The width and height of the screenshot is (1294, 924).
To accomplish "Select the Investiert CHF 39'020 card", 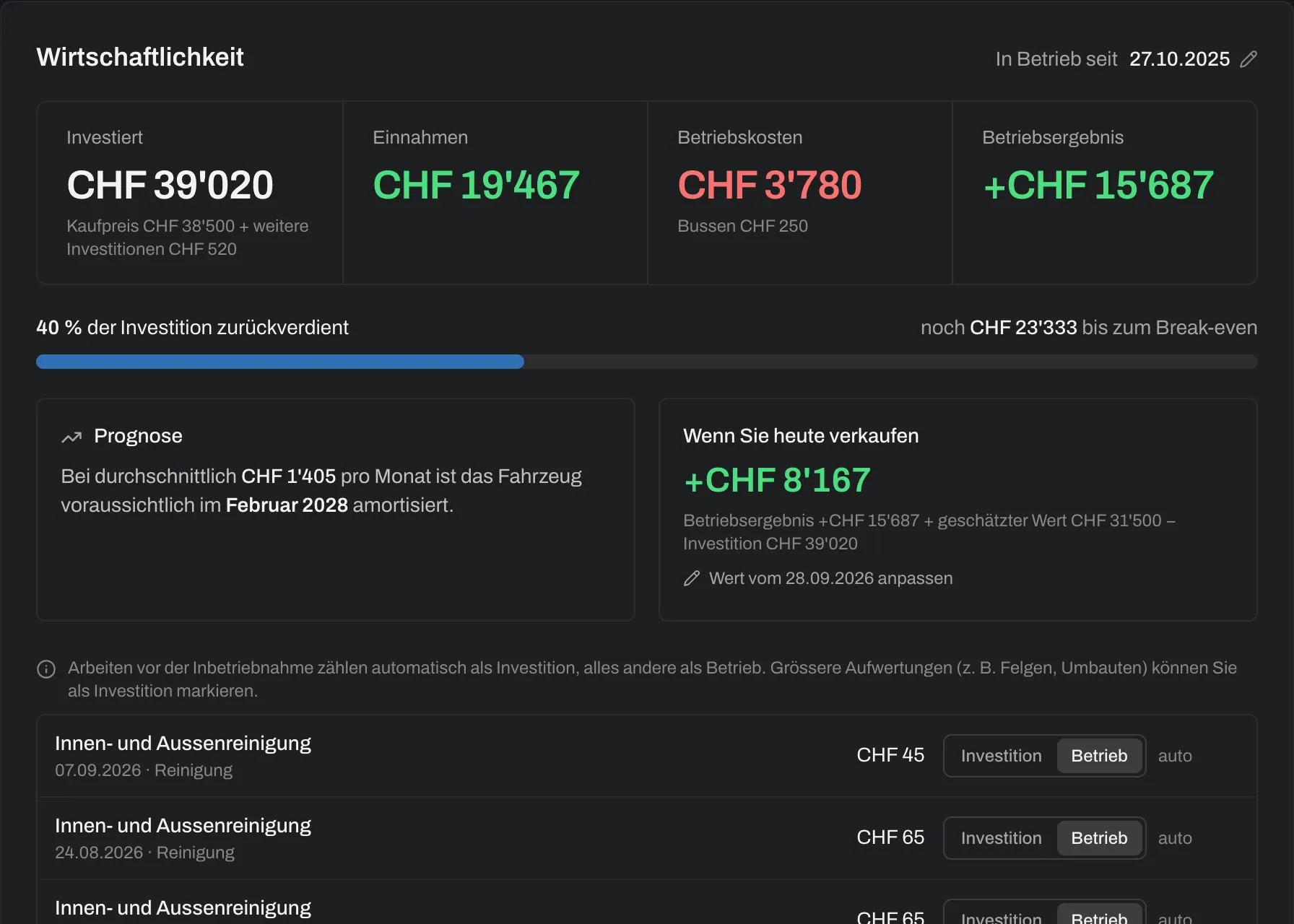I will [x=190, y=193].
